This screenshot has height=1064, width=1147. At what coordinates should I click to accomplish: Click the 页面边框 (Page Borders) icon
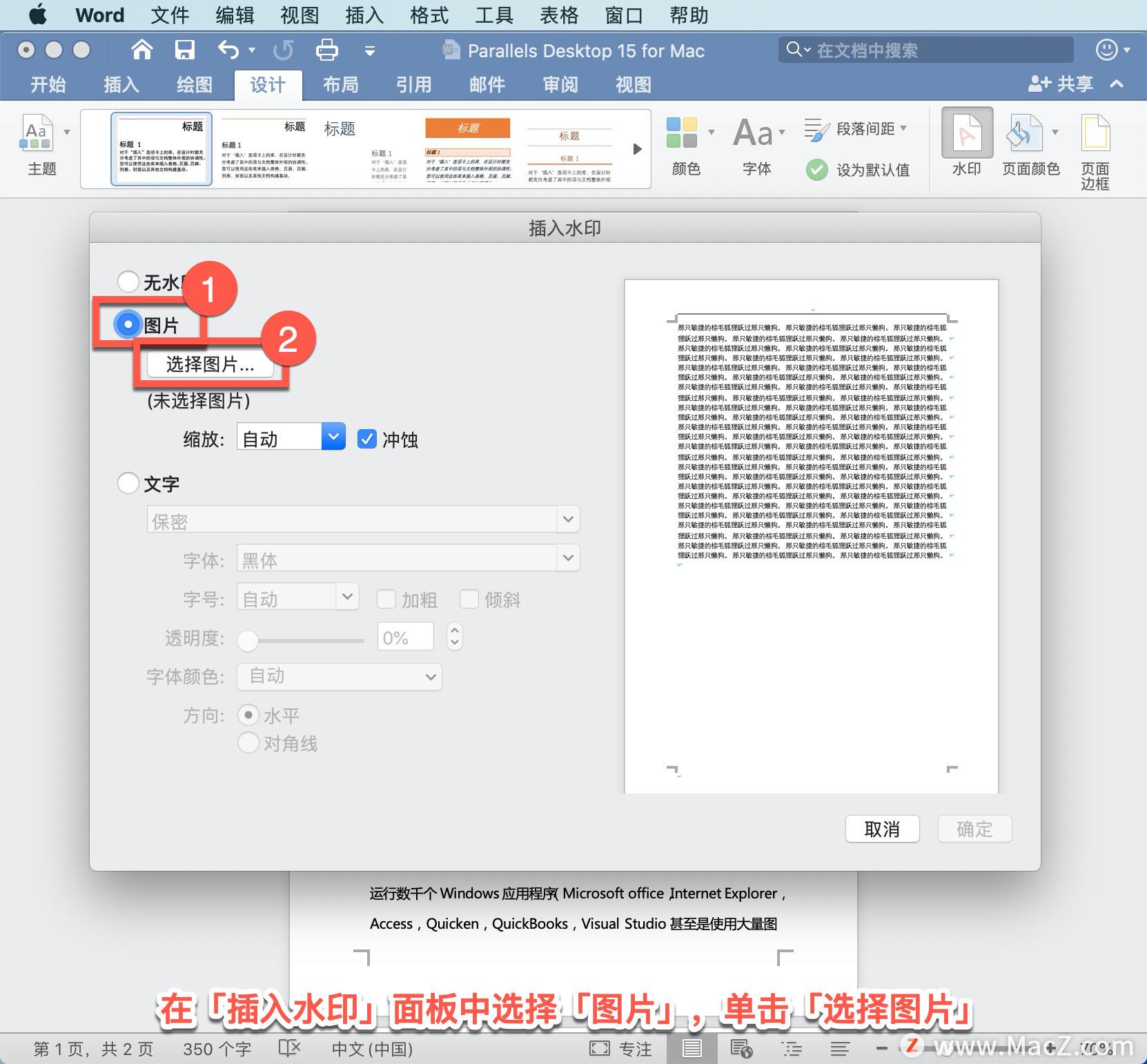(x=1095, y=145)
